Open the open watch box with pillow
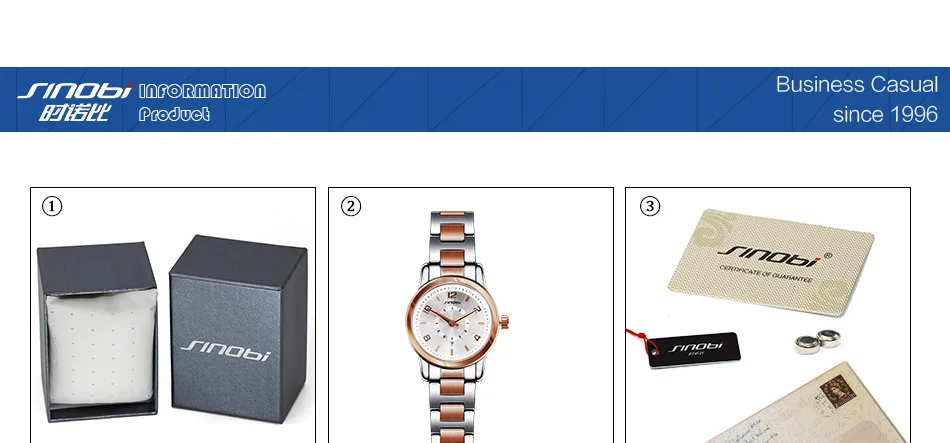The image size is (950, 443). pos(98,331)
